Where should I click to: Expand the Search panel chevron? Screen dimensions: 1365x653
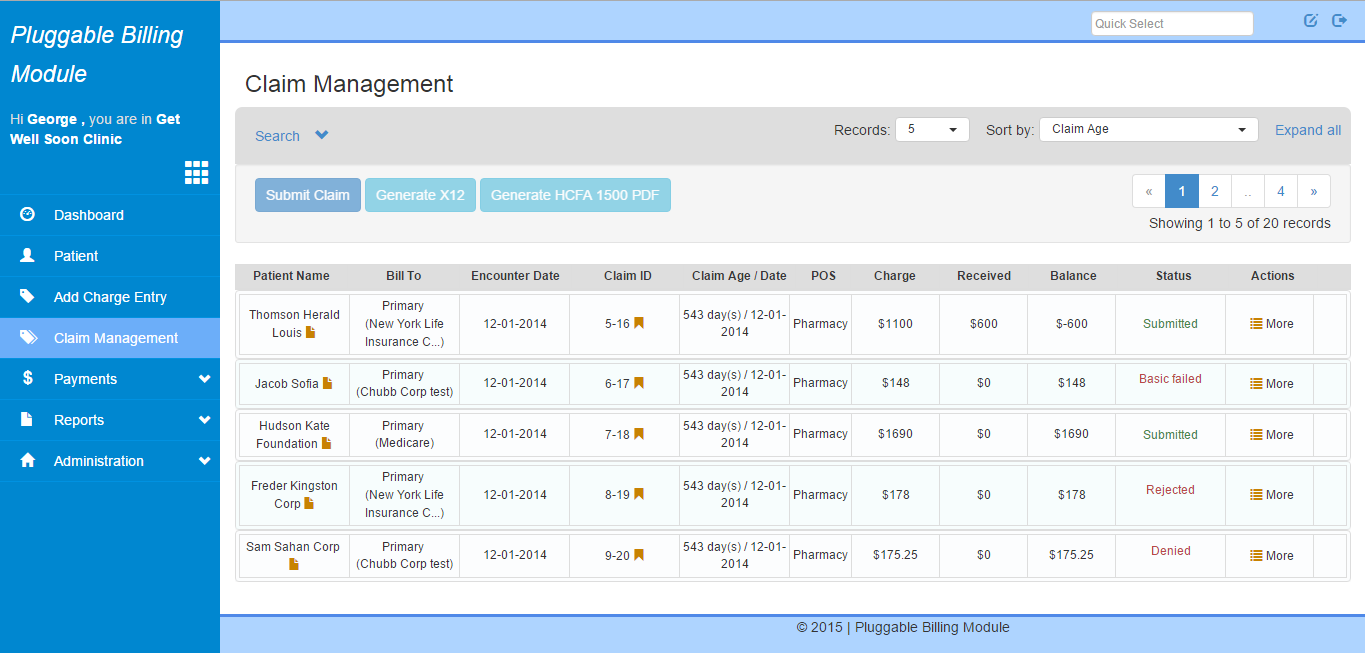click(x=321, y=135)
